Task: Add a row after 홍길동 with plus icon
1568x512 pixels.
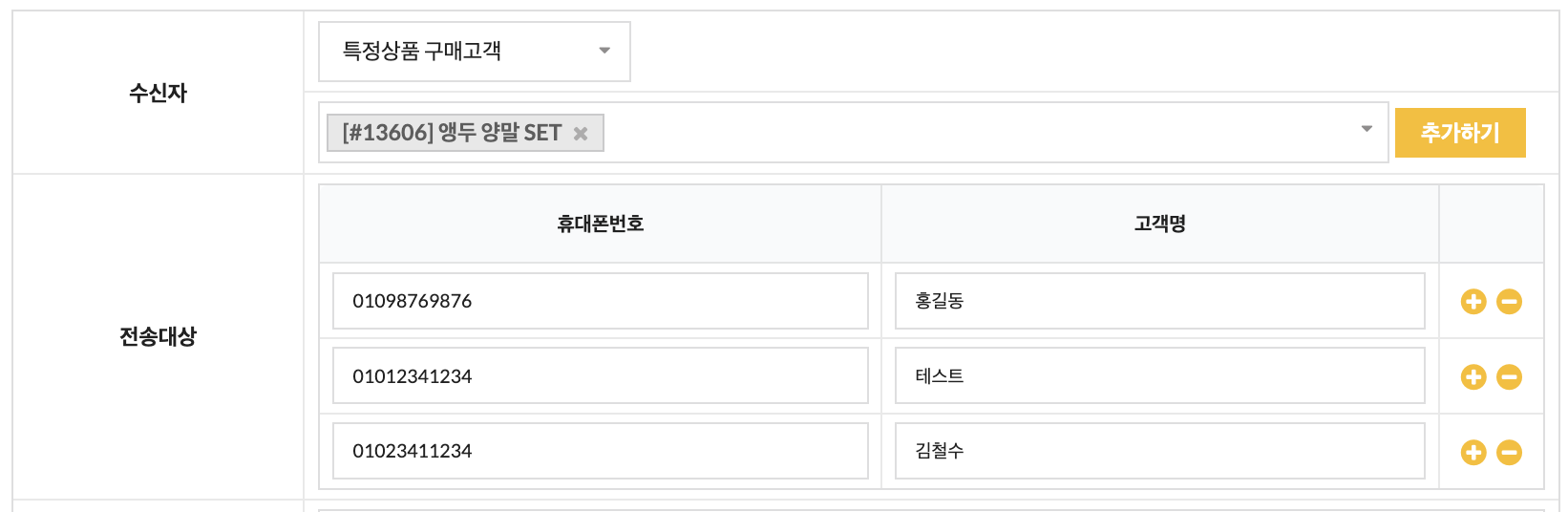Action: pos(1473,302)
